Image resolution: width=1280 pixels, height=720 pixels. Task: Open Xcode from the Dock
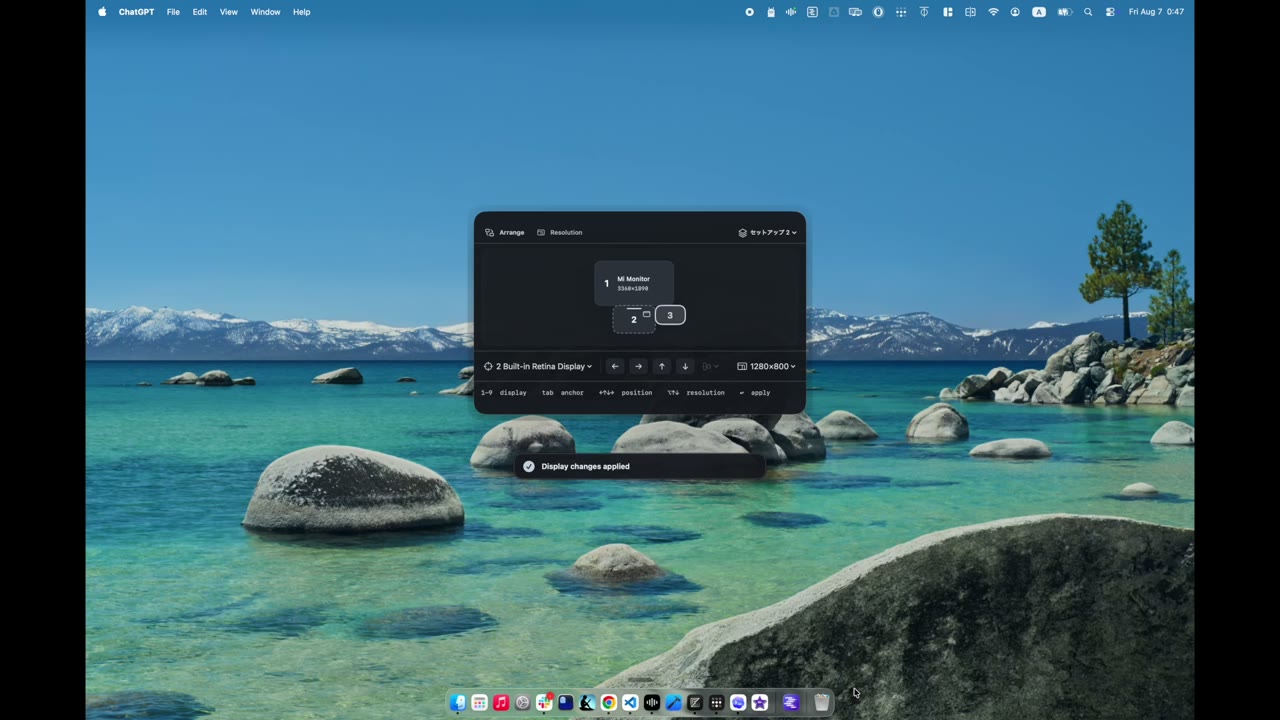coord(673,703)
